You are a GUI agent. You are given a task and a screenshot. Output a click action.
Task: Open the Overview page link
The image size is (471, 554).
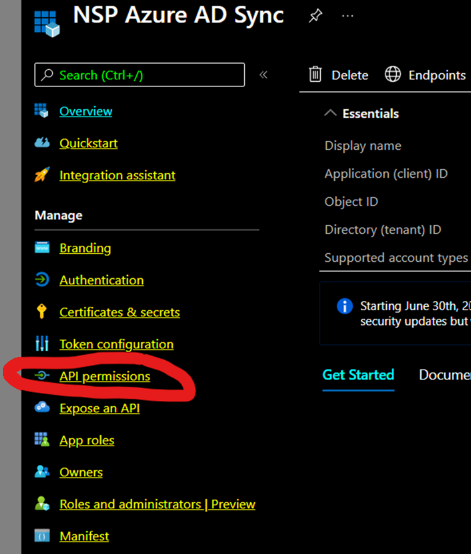click(86, 111)
